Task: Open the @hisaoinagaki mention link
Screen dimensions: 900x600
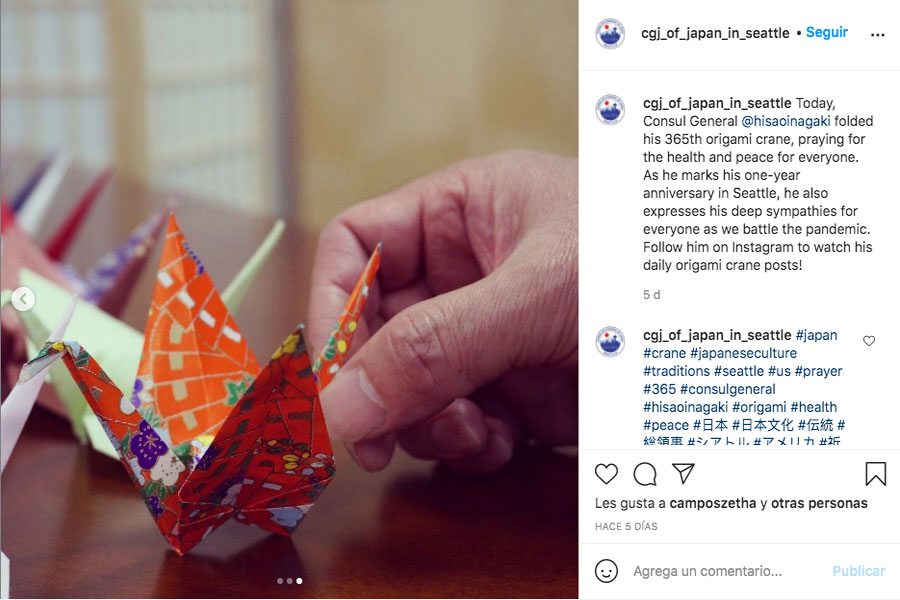Action: pos(785,121)
